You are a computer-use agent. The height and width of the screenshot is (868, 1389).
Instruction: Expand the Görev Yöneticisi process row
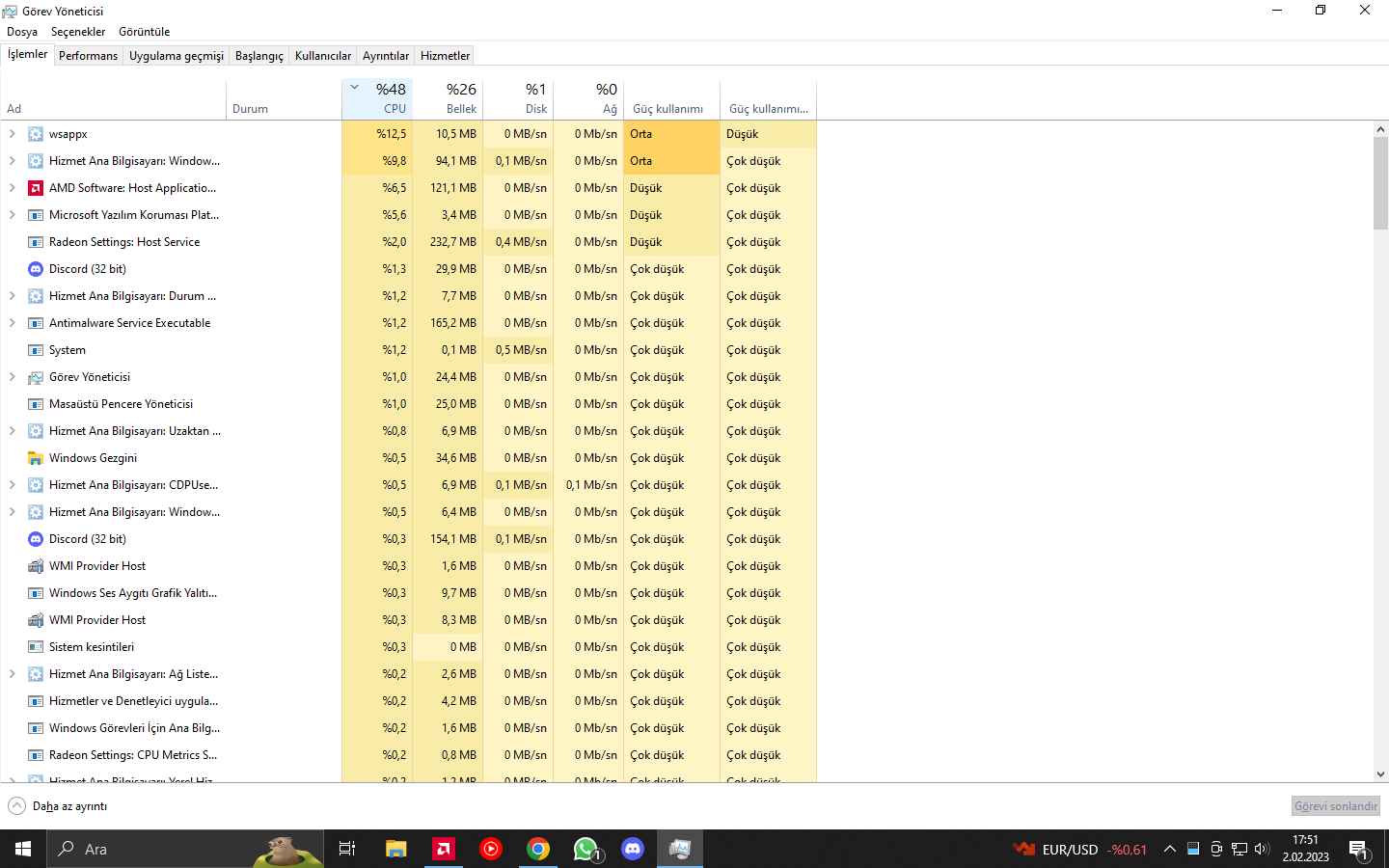point(12,377)
